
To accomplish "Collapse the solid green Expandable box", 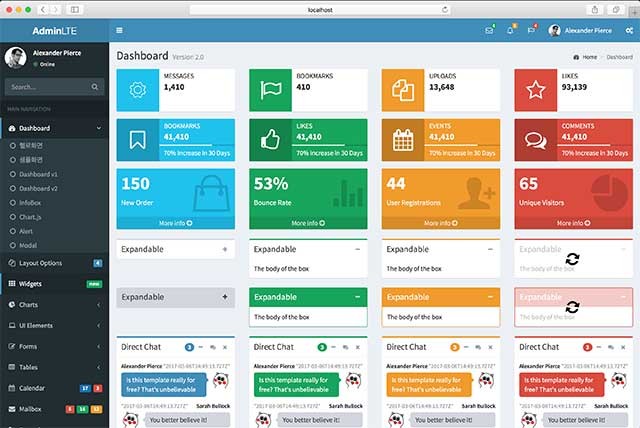I will pyautogui.click(x=358, y=297).
